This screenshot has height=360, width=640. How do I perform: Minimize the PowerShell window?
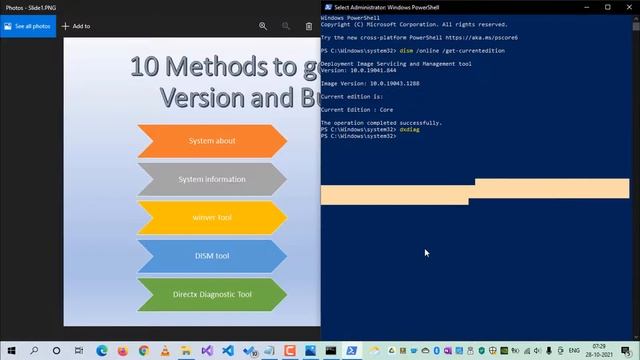587,7
